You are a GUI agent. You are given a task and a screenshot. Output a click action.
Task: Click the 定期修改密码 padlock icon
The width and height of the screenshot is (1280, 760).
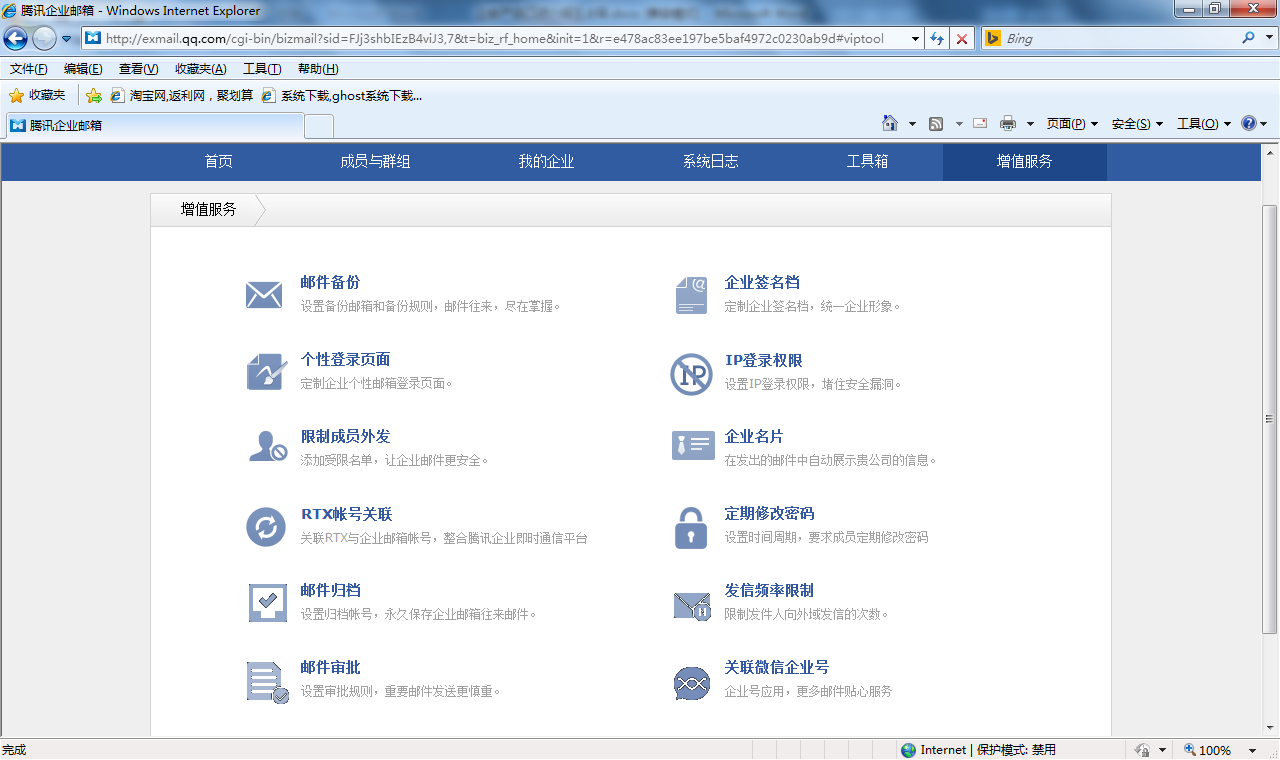pos(691,527)
